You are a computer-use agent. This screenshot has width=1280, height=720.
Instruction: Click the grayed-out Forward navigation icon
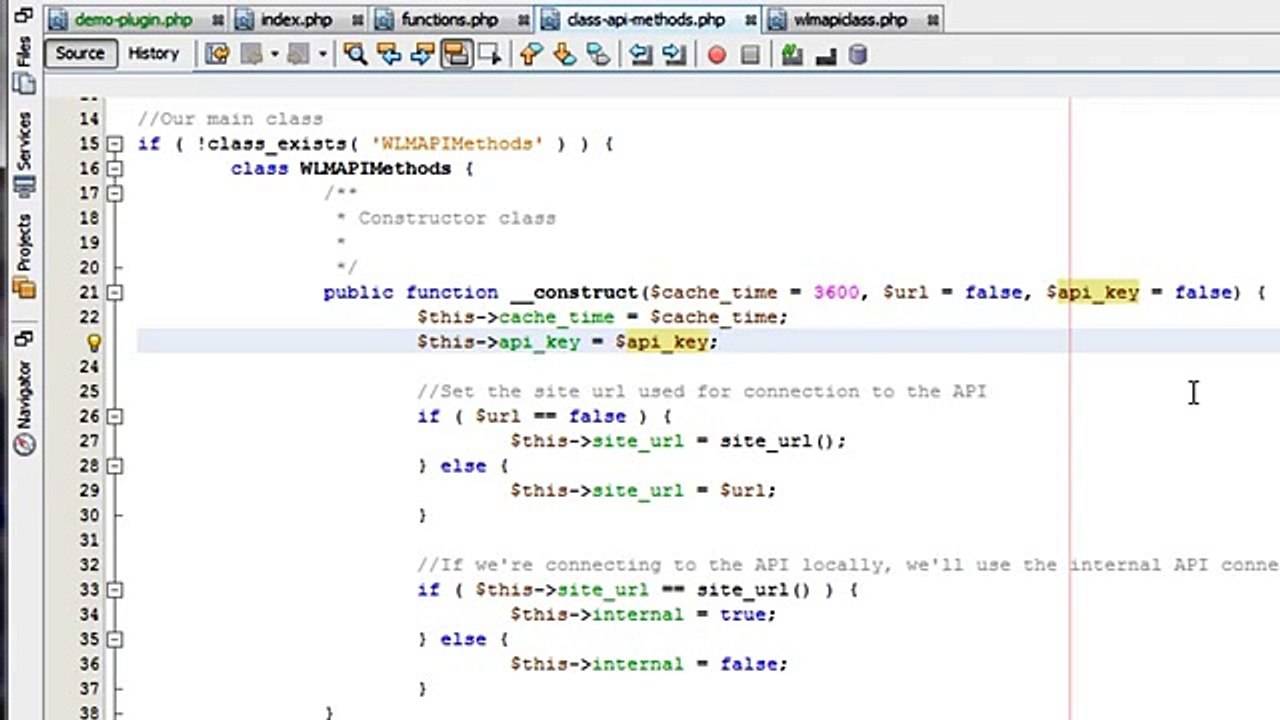point(298,54)
